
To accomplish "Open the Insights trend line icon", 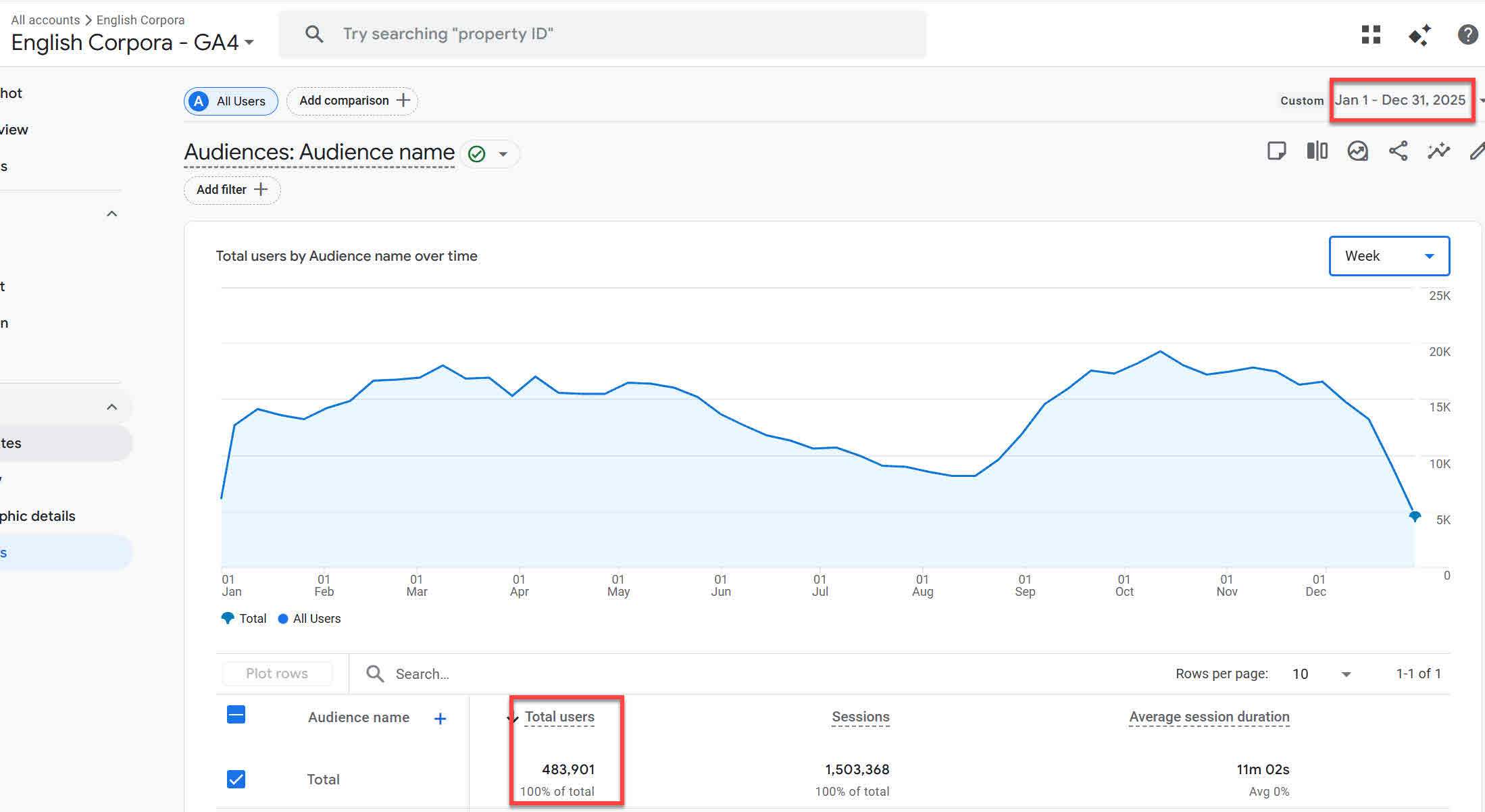I will (x=1438, y=151).
